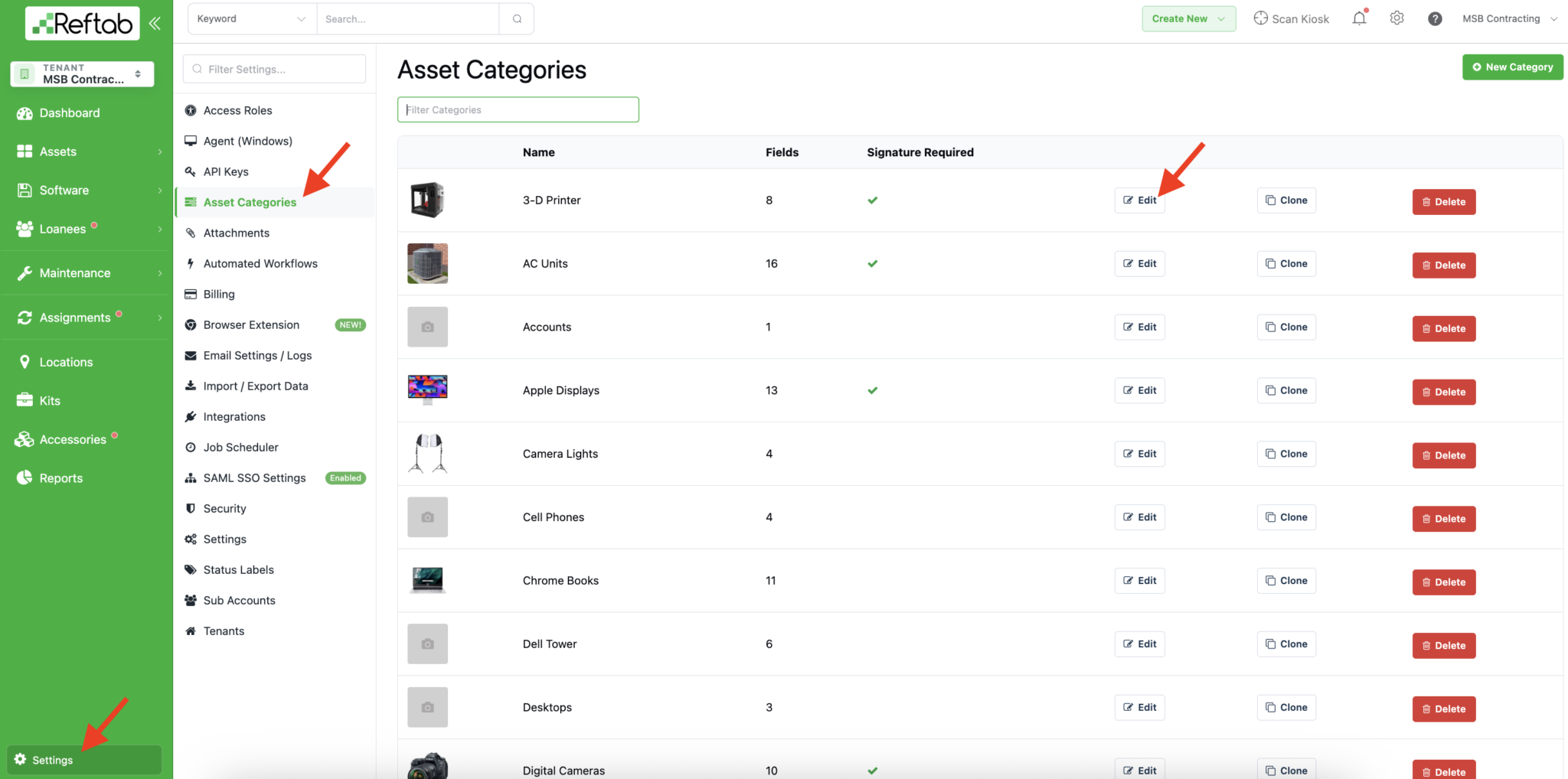Screen dimensions: 1568x779
Task: Clone the Dell Tower category
Action: coord(1286,644)
